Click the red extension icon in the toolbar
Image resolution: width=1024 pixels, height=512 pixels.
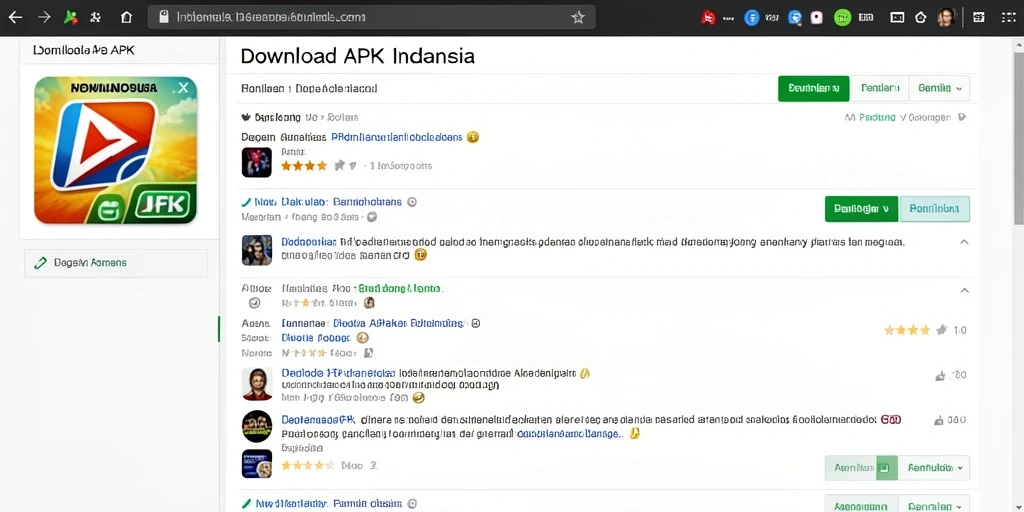(x=709, y=18)
